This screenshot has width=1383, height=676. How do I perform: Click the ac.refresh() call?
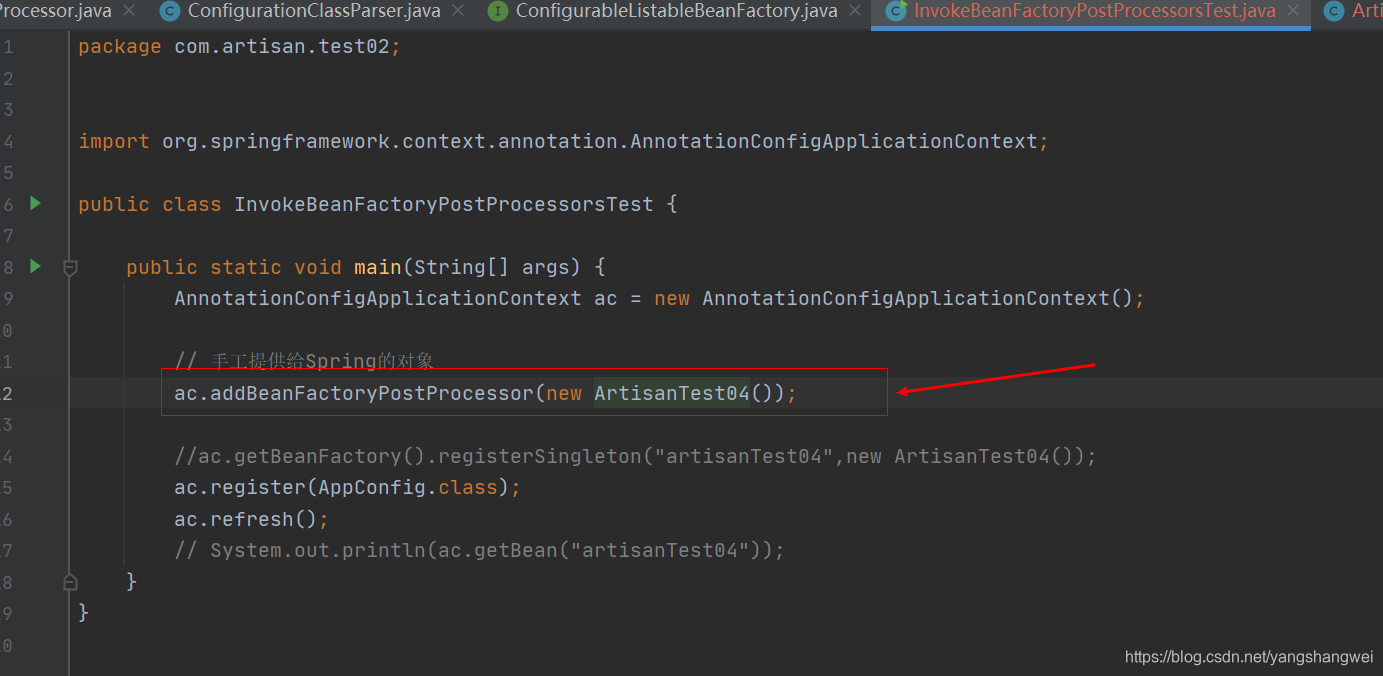click(251, 519)
